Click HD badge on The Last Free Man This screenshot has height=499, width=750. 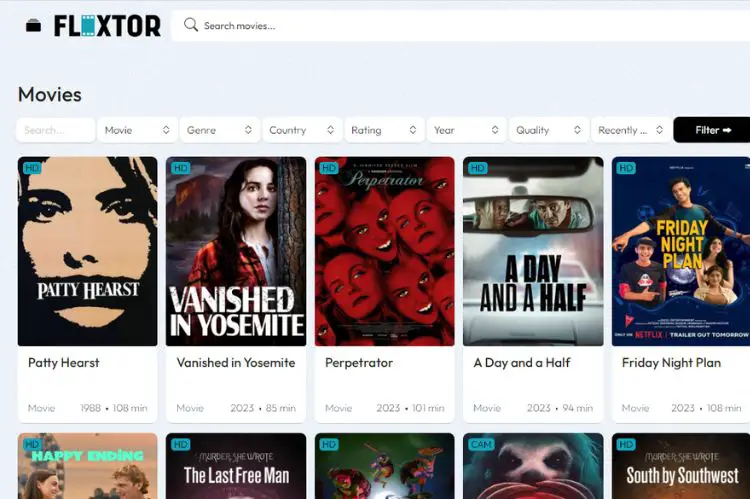pos(180,444)
